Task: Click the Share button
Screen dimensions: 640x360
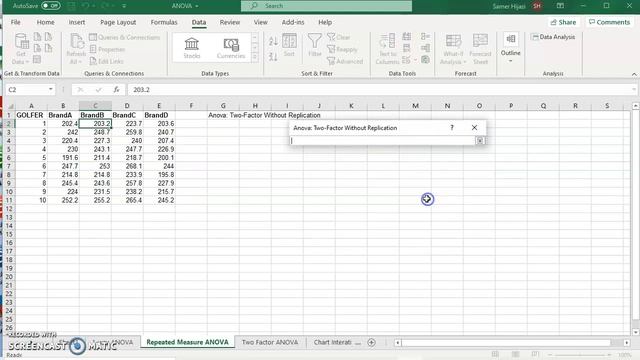Action: click(x=563, y=22)
